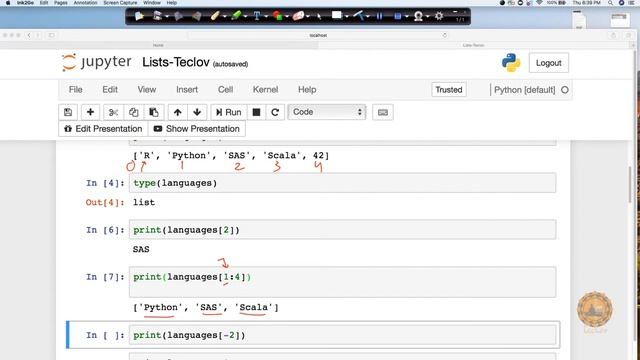Viewport: 640px width, 360px height.
Task: Open the Jupyter Kernel menu
Action: pyautogui.click(x=265, y=89)
